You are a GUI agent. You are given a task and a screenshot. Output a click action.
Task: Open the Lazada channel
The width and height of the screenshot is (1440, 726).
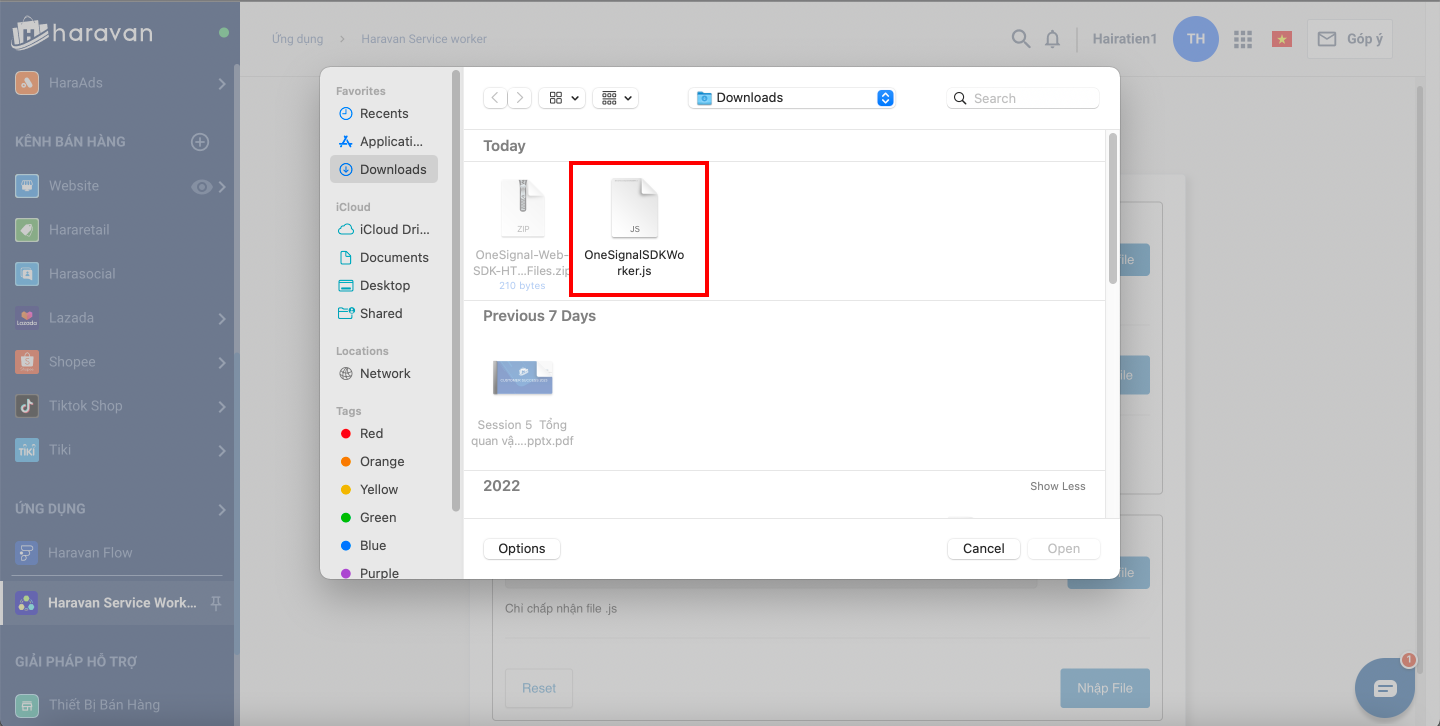pyautogui.click(x=71, y=318)
